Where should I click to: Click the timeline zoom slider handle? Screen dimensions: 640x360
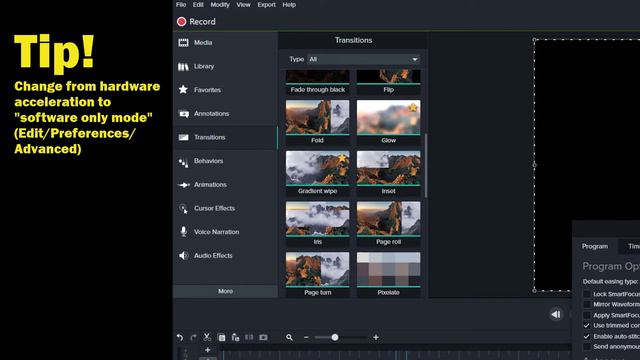click(335, 337)
